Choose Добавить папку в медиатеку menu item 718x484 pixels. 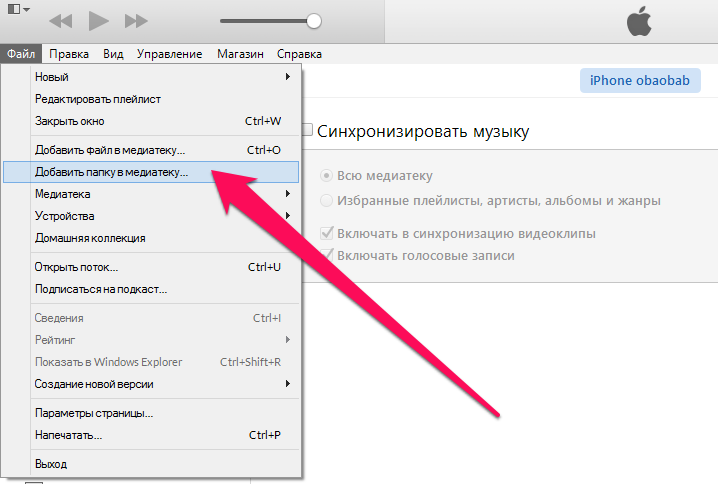(110, 172)
